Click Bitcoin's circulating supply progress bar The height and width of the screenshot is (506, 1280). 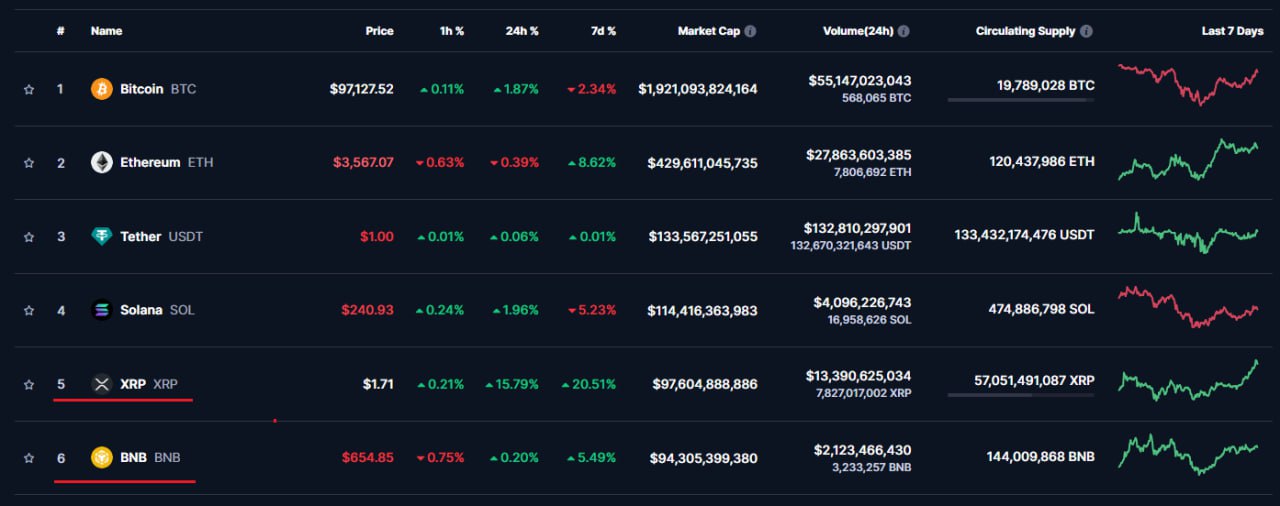point(1021,99)
